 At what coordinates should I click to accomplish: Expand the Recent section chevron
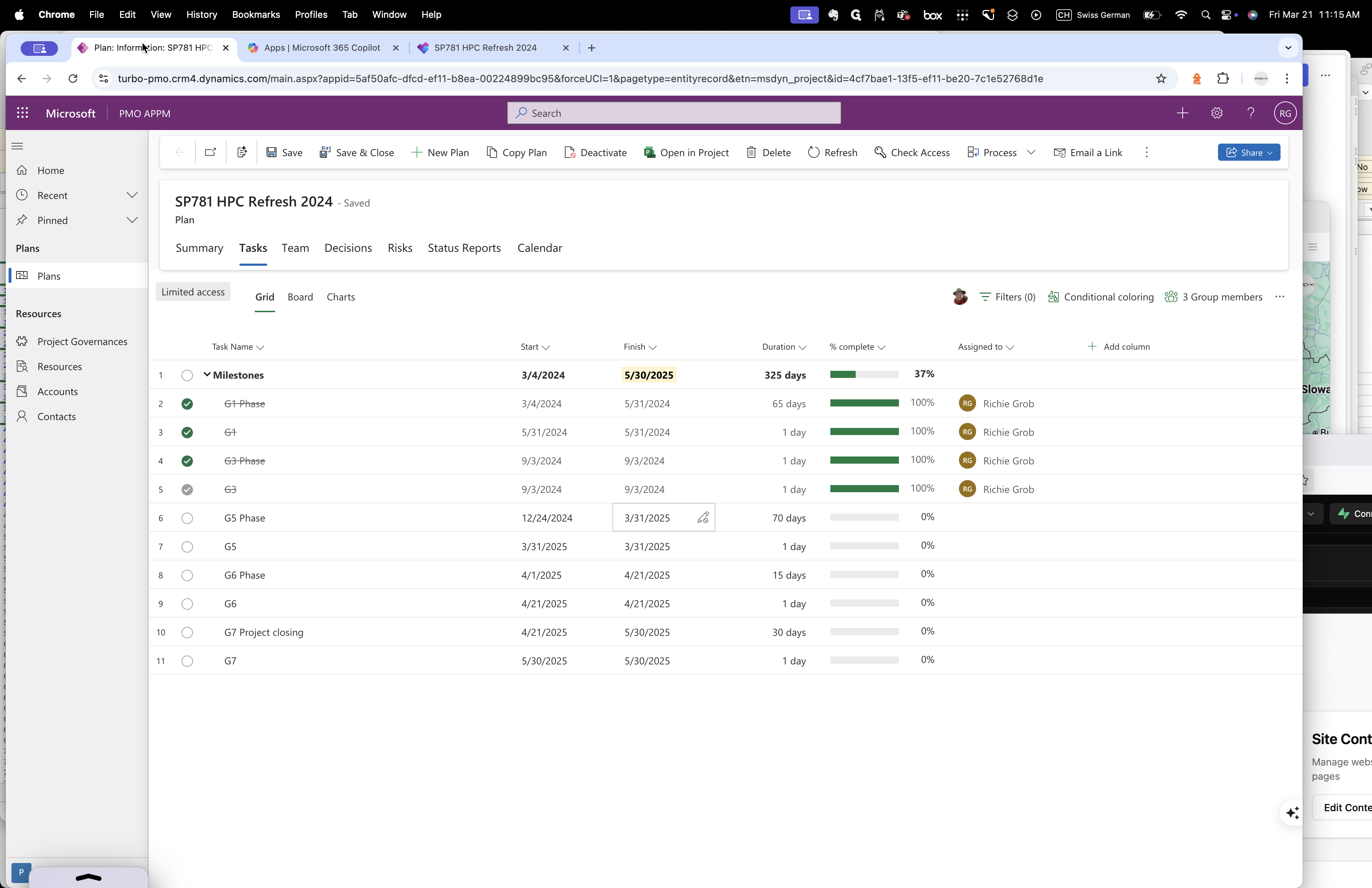pos(132,195)
